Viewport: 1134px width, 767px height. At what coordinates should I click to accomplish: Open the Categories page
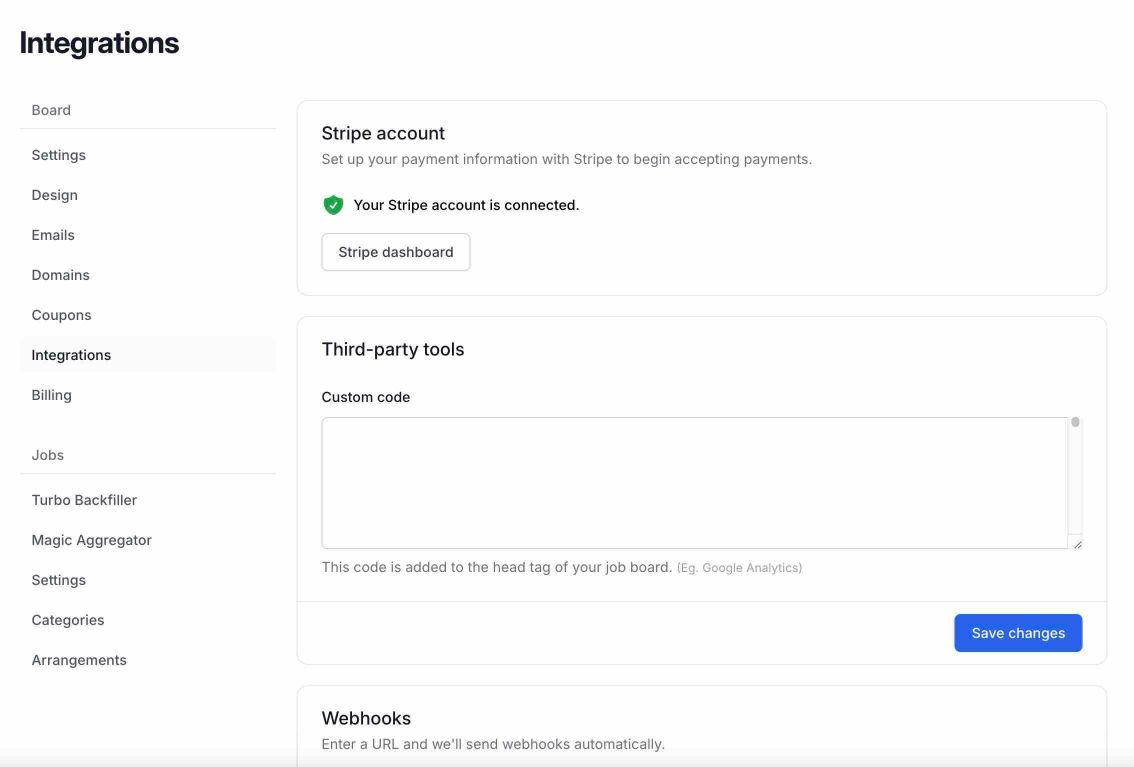click(x=67, y=619)
